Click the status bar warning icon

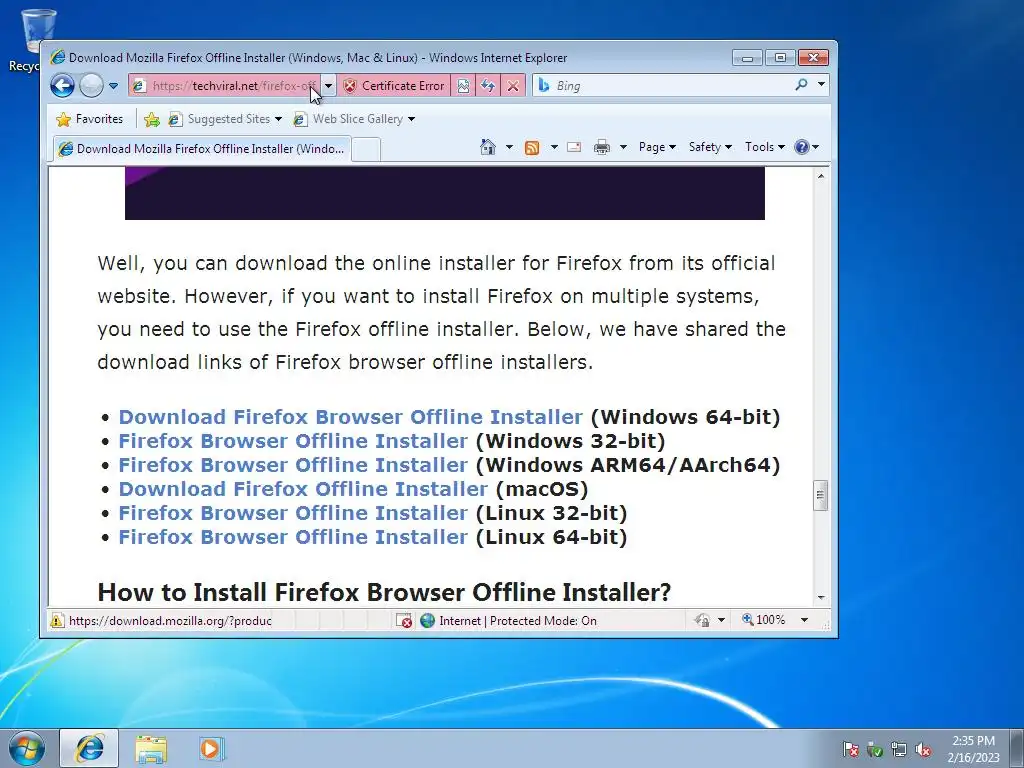[x=57, y=620]
